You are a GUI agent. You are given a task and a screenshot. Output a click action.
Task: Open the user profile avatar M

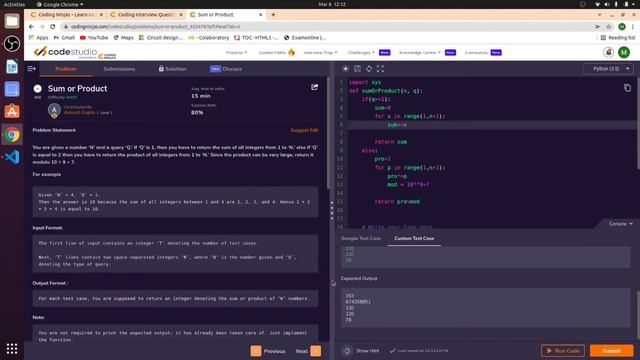(624, 52)
